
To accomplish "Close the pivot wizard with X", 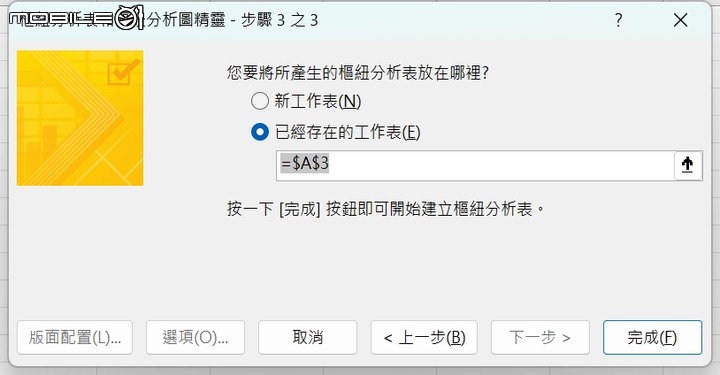I will [x=680, y=20].
